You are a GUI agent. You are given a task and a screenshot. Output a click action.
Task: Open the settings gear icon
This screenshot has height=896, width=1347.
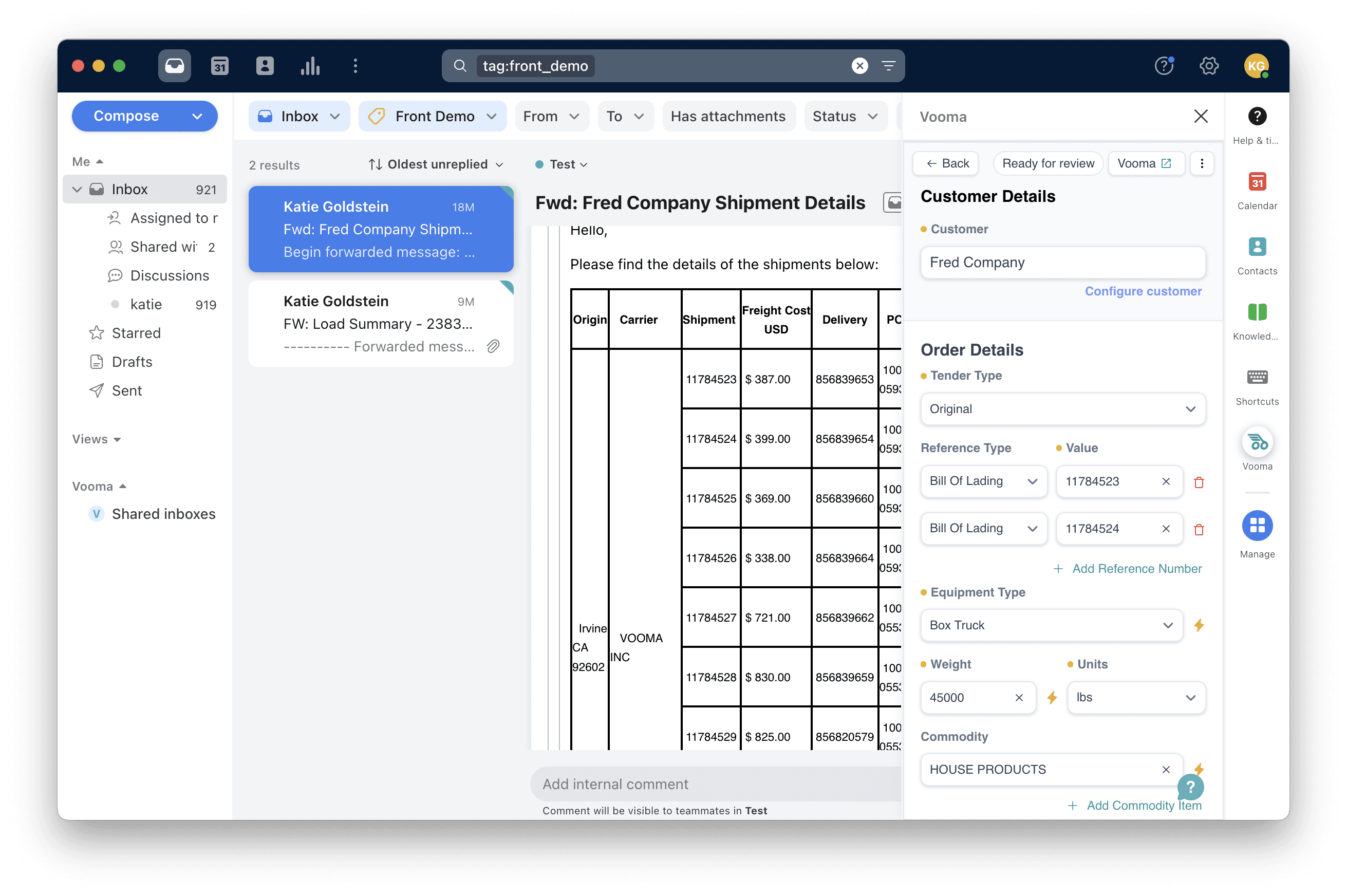pos(1209,66)
